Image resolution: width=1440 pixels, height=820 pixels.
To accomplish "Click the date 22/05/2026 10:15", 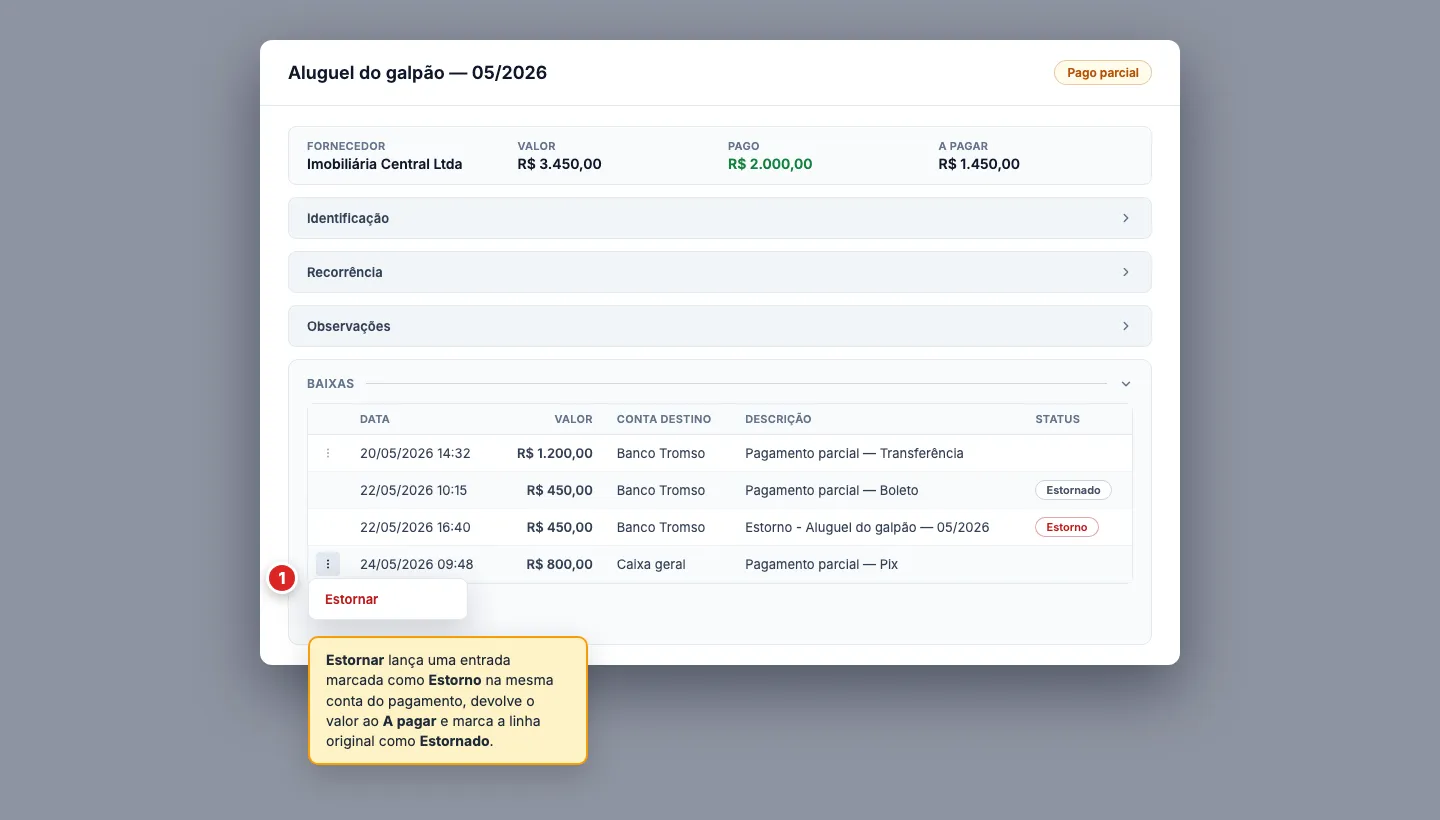I will (414, 490).
